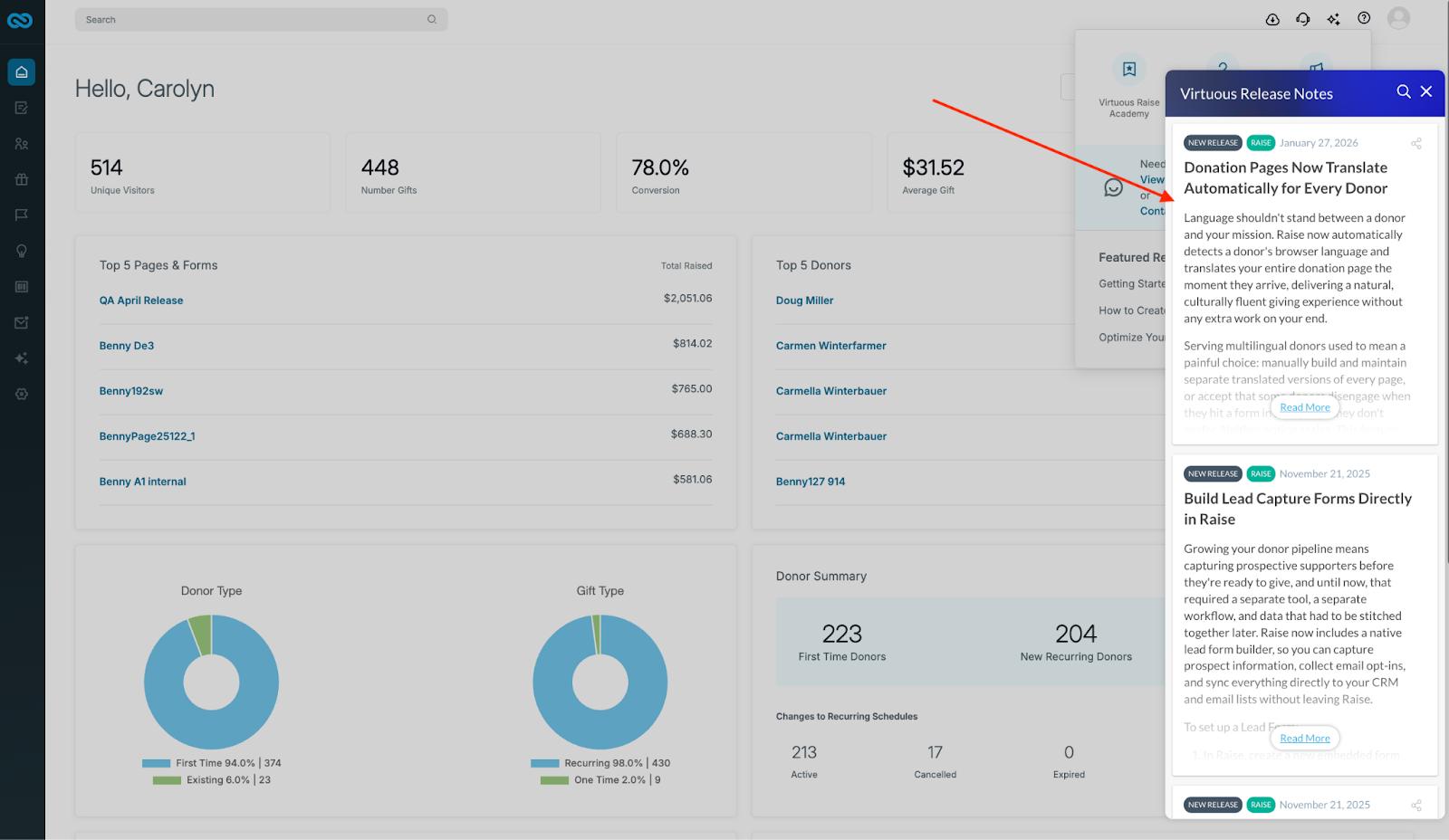Open donor Doug Miller link
Viewport: 1449px width, 840px height.
pyautogui.click(x=804, y=301)
